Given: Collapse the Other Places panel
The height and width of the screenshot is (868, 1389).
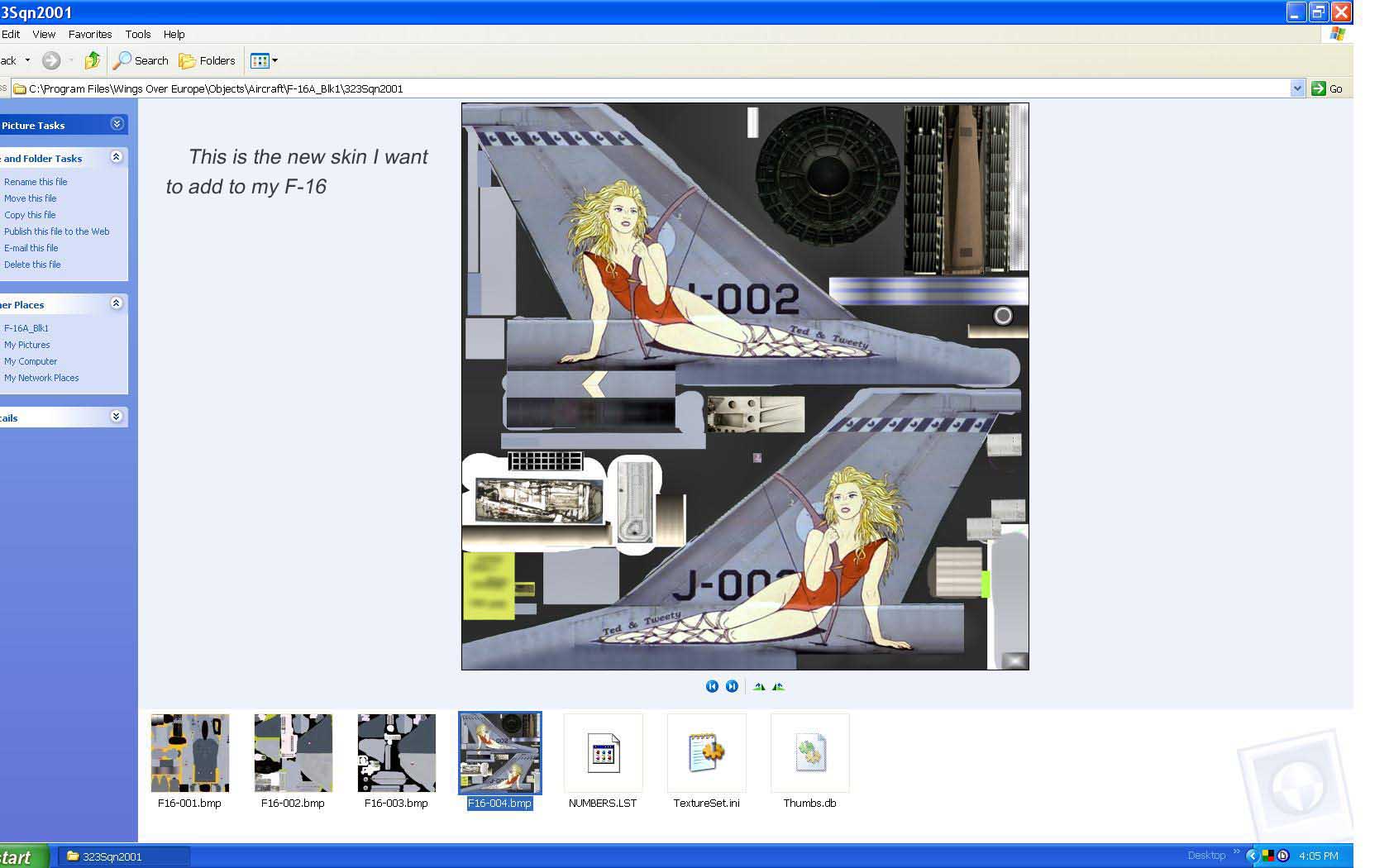Looking at the screenshot, I should [x=117, y=303].
